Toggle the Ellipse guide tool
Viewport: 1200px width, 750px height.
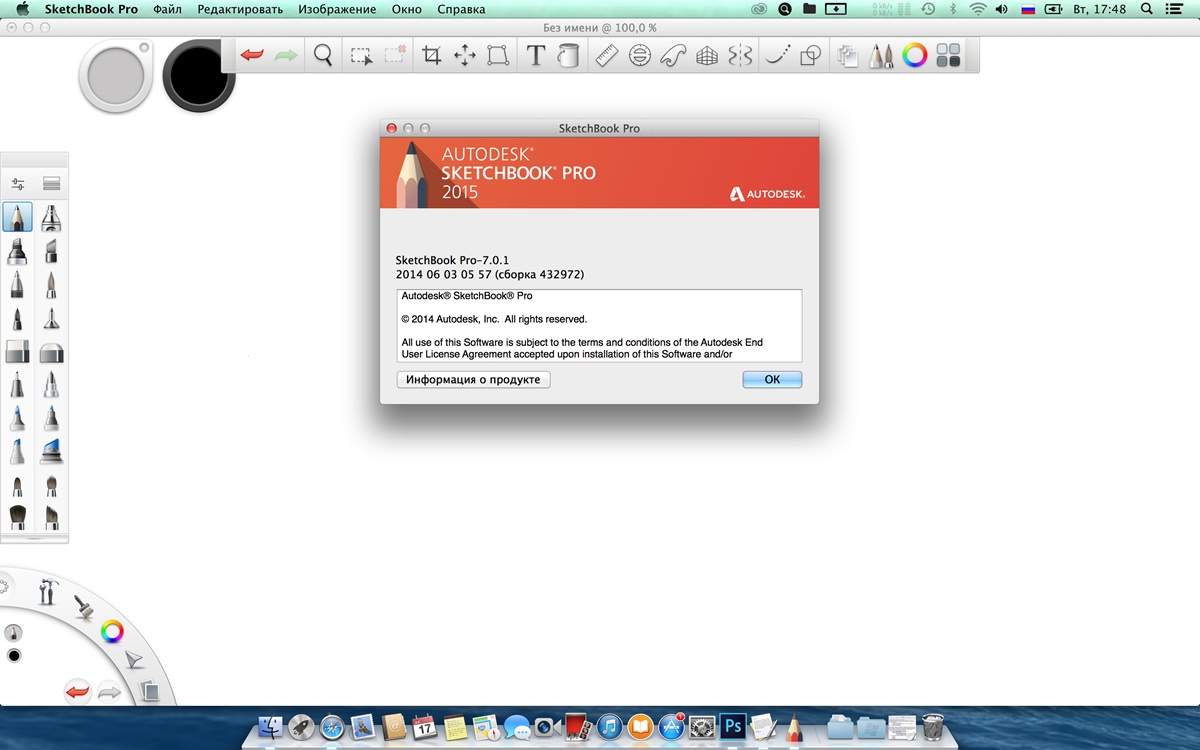click(x=641, y=56)
